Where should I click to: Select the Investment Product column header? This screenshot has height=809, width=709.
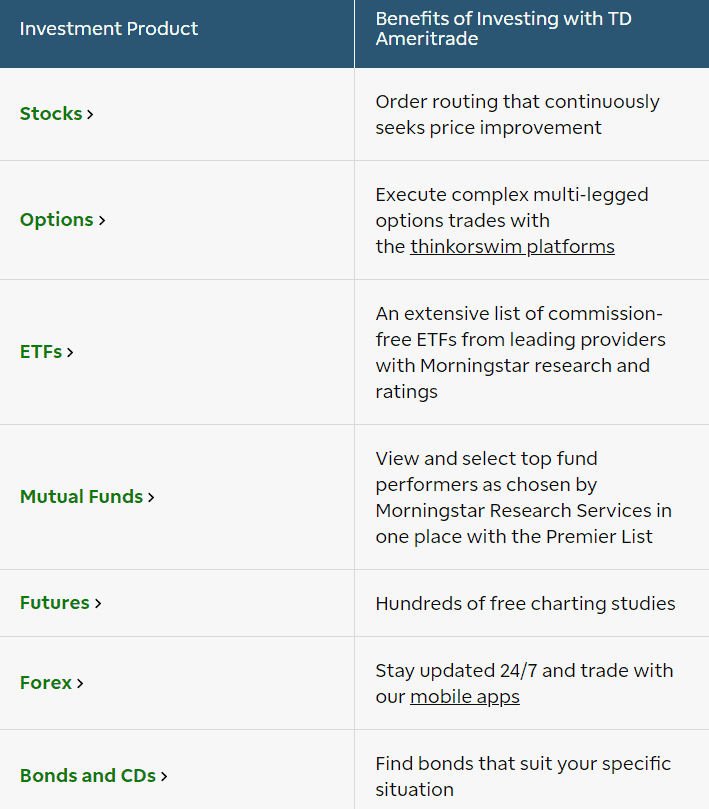[109, 29]
